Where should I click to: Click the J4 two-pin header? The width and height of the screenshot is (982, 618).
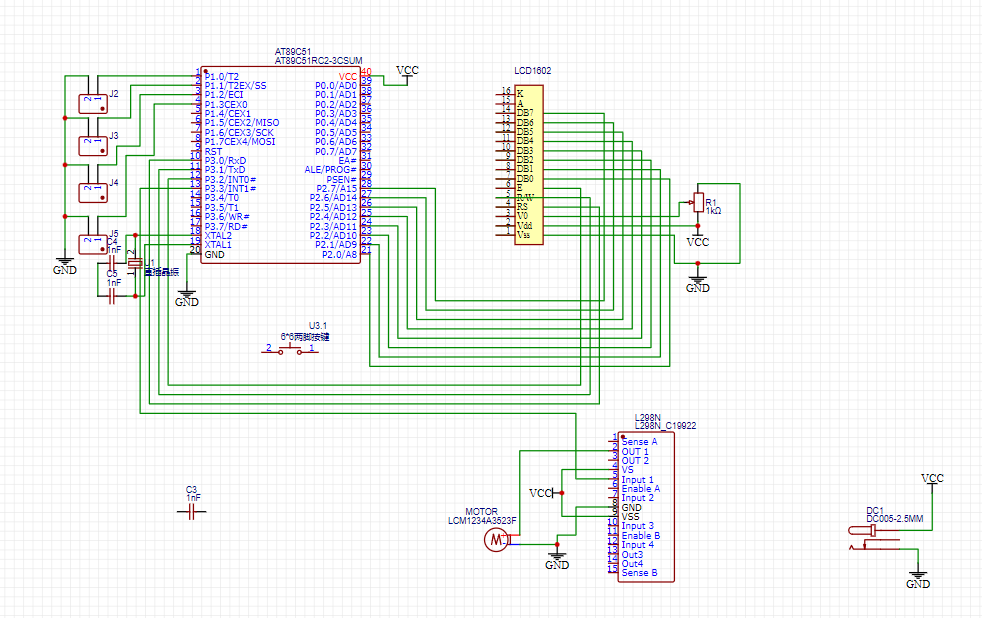(x=93, y=189)
